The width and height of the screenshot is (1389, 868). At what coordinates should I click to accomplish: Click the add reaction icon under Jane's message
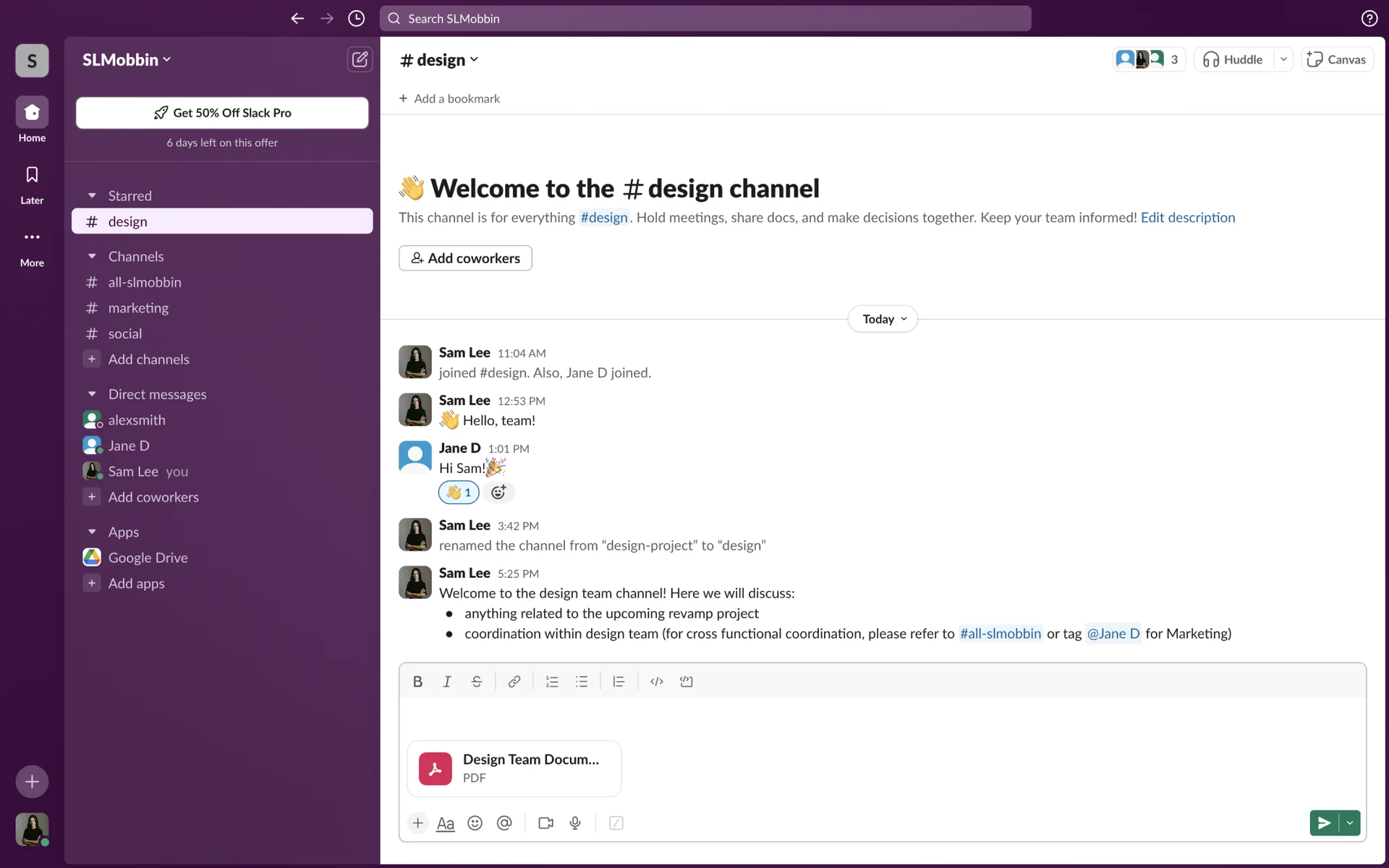pyautogui.click(x=498, y=493)
